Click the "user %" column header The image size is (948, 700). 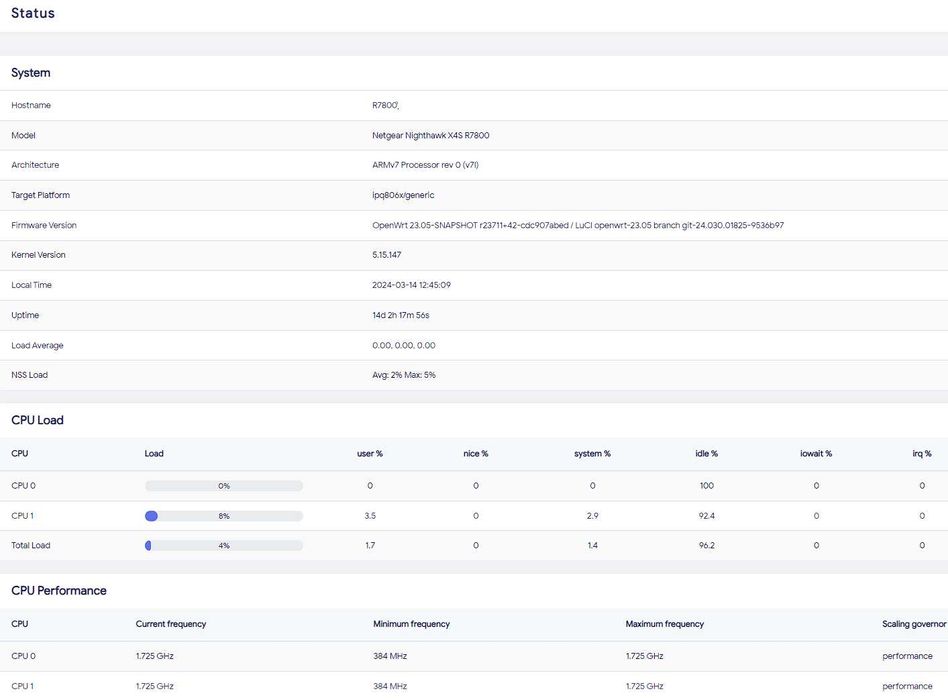[370, 454]
